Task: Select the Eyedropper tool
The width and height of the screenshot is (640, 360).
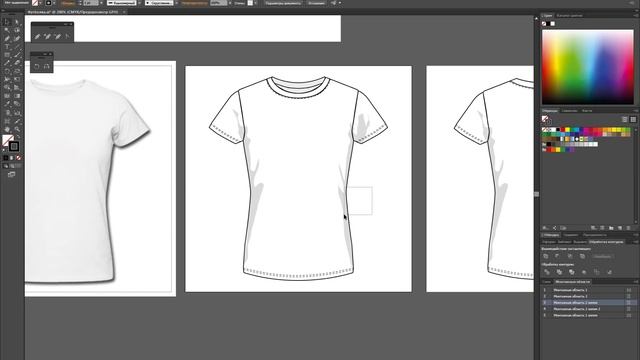Action: (x=7, y=104)
